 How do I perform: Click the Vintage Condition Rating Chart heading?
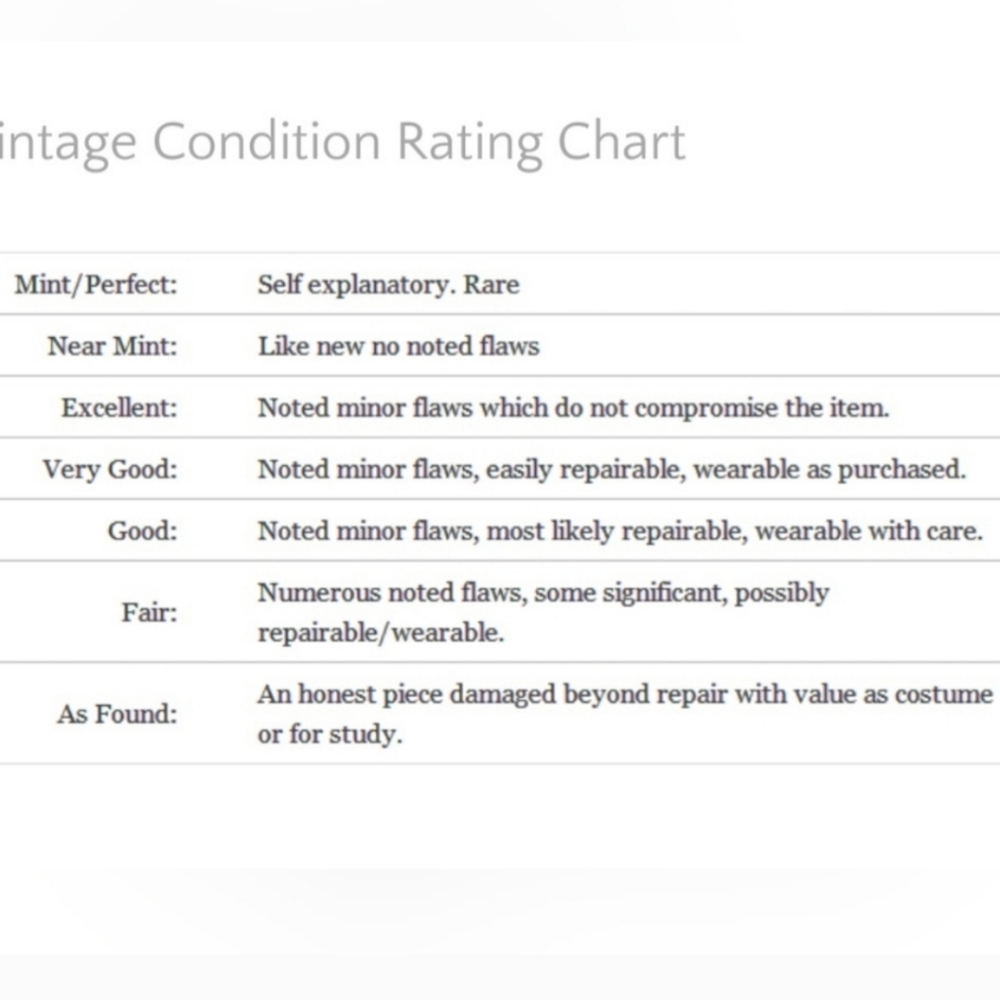(342, 143)
